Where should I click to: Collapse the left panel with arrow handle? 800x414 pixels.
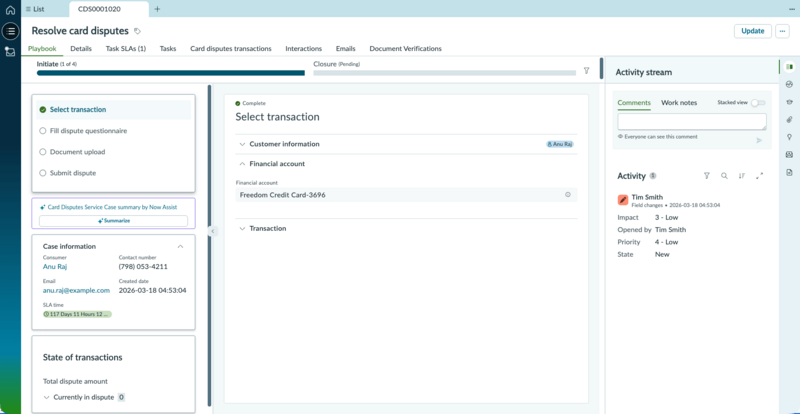(213, 231)
